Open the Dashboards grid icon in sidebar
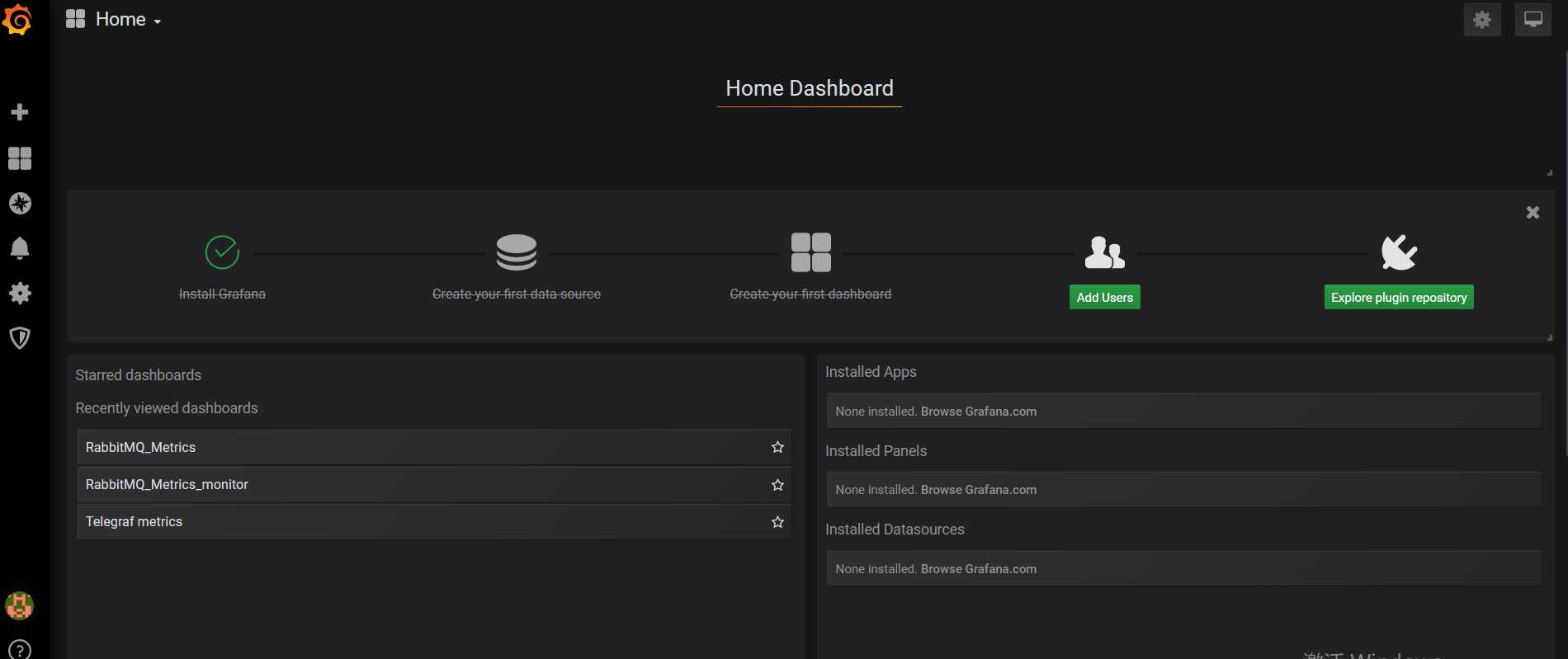This screenshot has width=1568, height=659. 20,158
